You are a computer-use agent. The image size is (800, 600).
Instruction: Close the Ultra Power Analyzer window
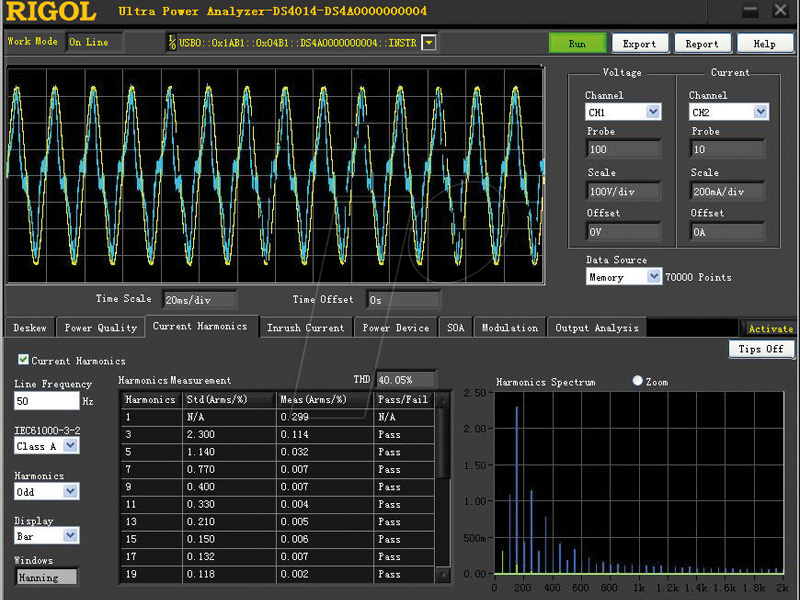click(x=780, y=11)
